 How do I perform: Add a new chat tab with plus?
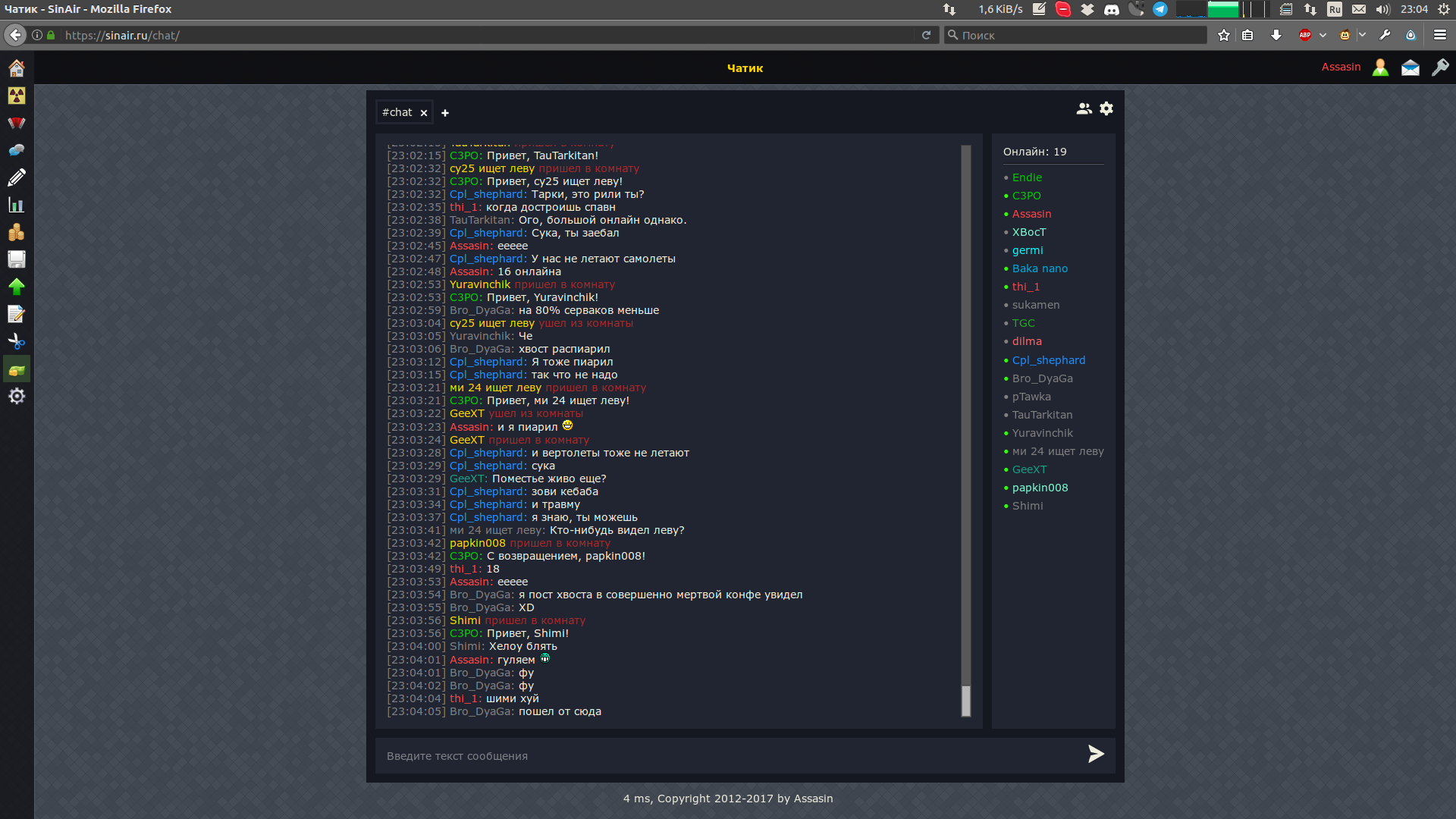tap(445, 113)
